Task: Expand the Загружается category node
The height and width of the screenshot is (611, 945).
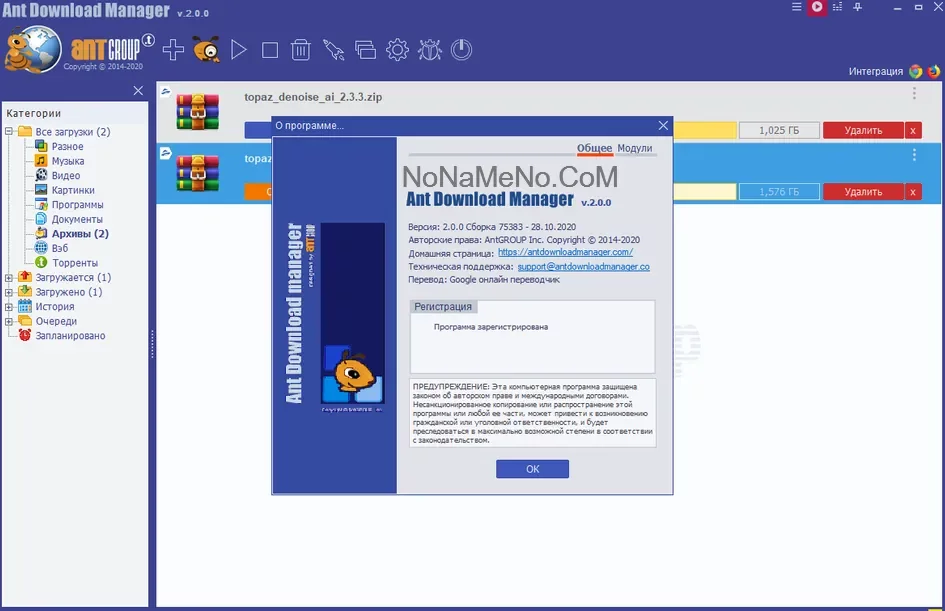Action: [10, 278]
